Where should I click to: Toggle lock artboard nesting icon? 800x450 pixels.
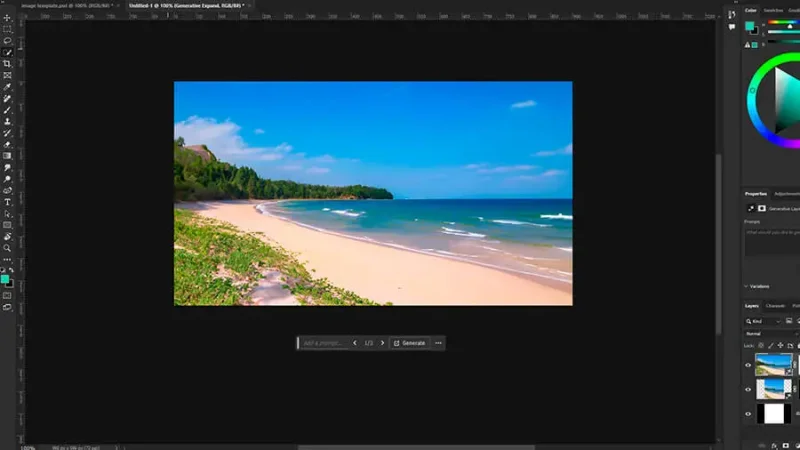790,345
